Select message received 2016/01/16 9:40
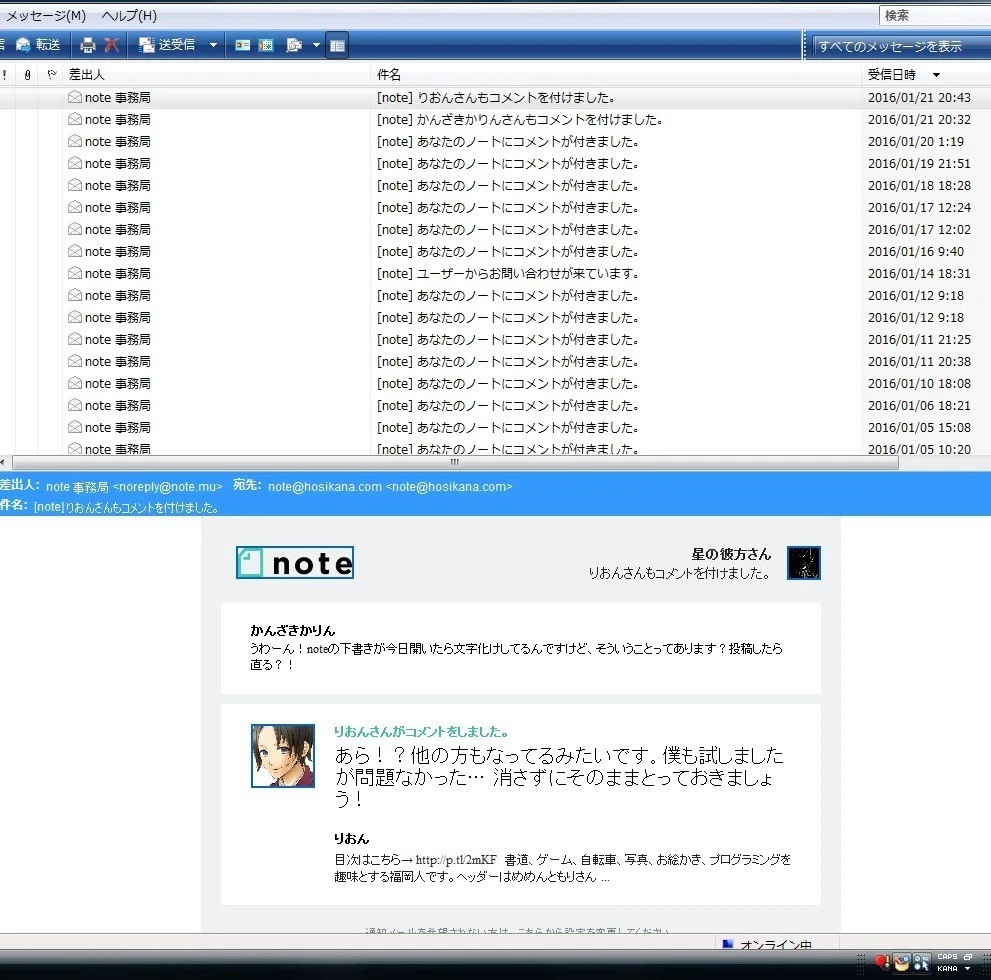This screenshot has width=991, height=980. point(496,251)
